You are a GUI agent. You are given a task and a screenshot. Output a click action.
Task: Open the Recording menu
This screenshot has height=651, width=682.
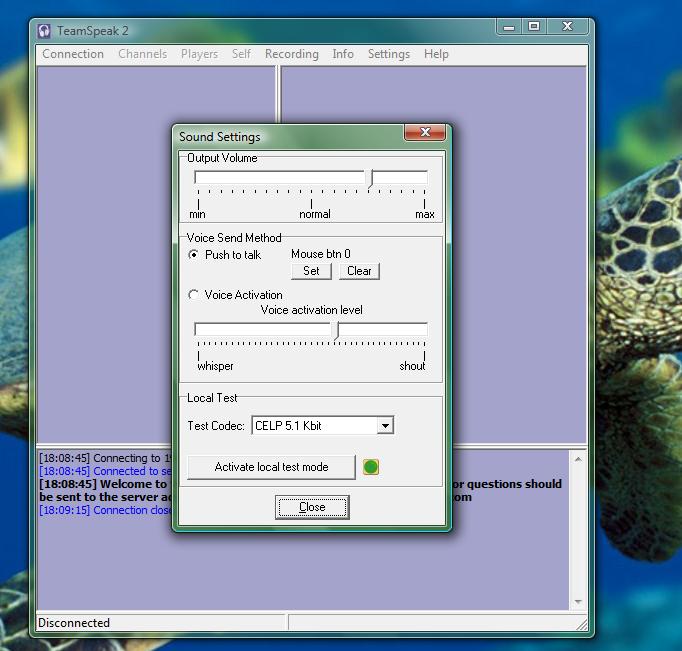(x=292, y=54)
